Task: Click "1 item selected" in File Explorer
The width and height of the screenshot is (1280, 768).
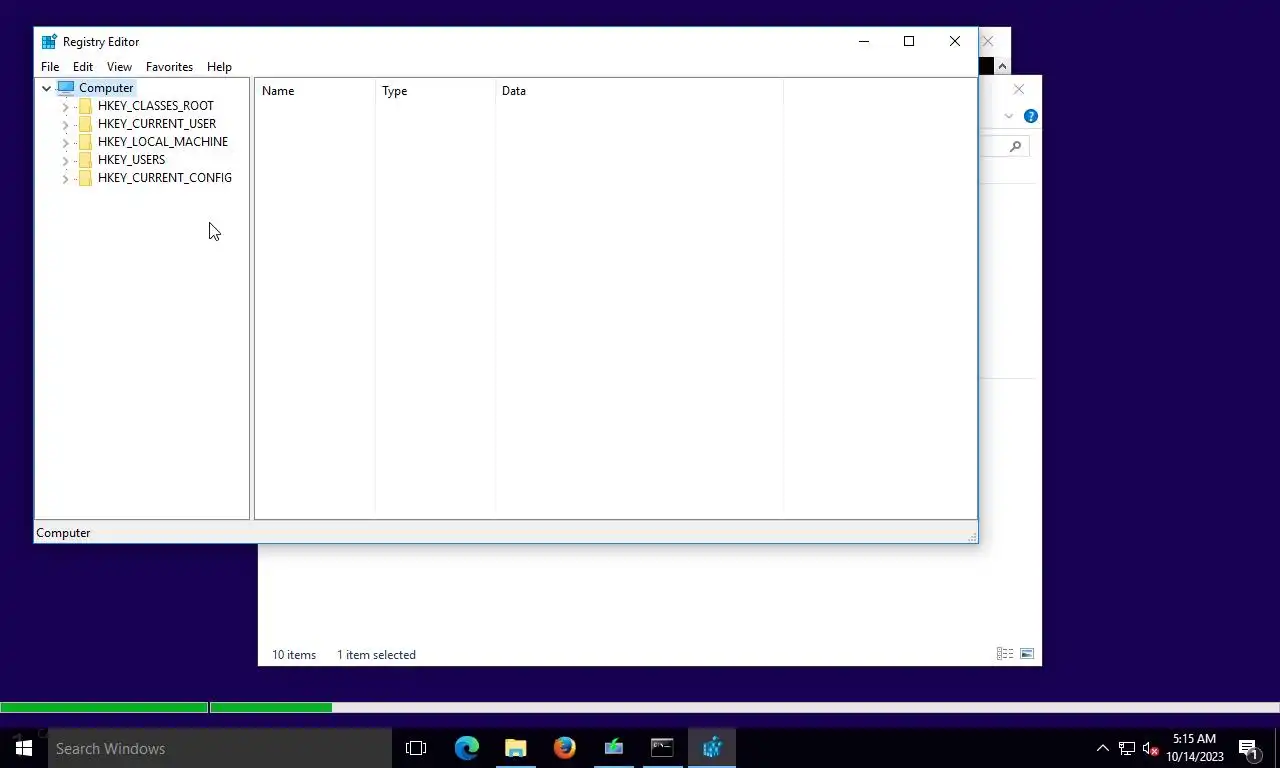Action: coord(376,655)
